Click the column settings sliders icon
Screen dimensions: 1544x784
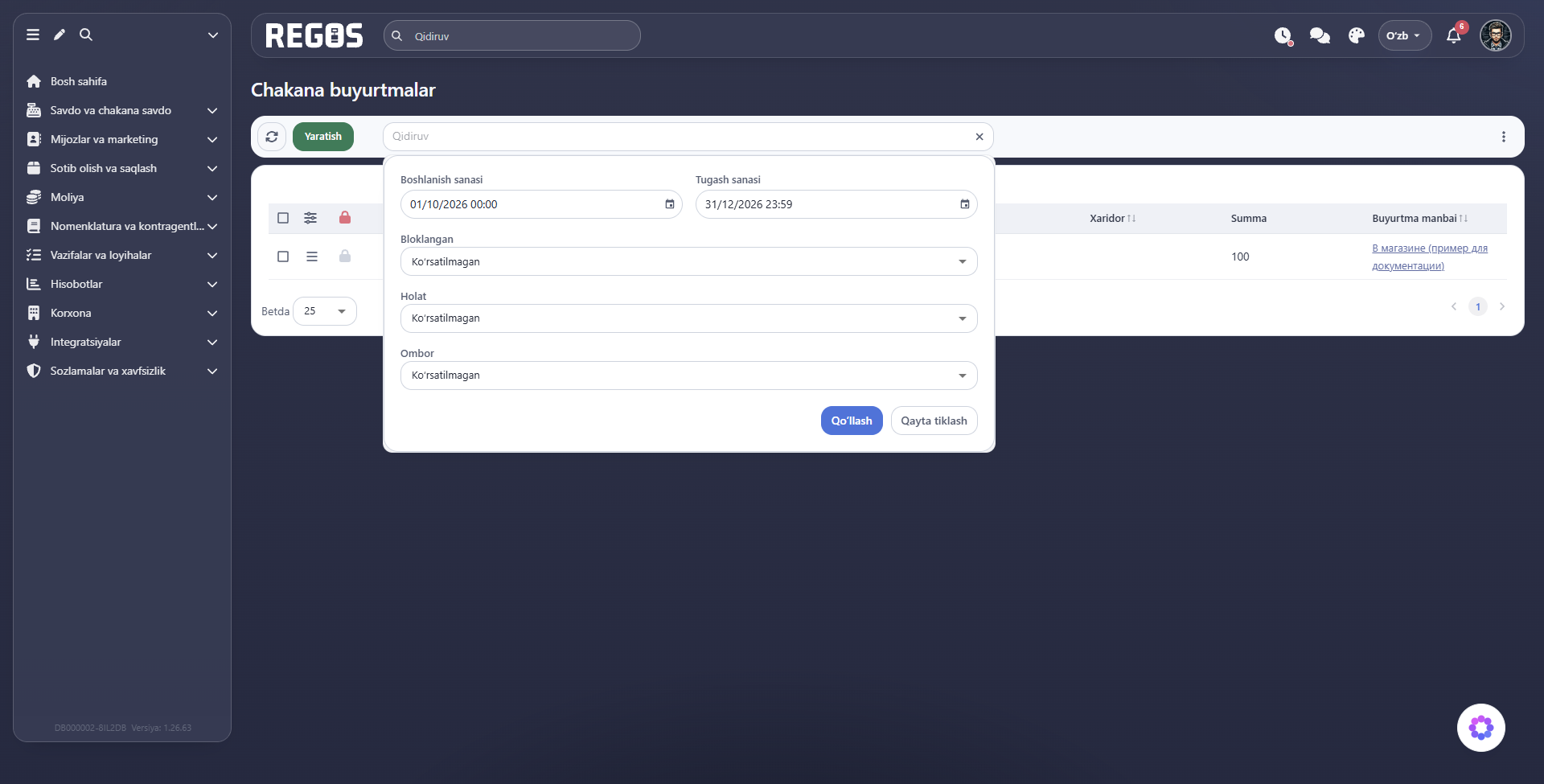[x=310, y=218]
